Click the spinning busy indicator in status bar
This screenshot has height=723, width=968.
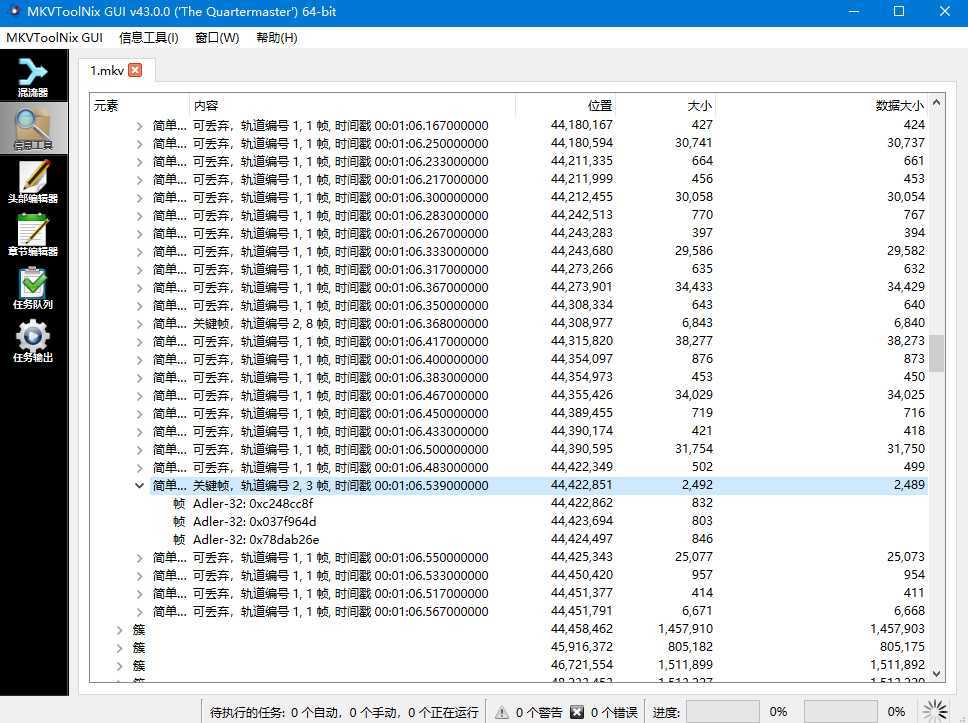[935, 711]
